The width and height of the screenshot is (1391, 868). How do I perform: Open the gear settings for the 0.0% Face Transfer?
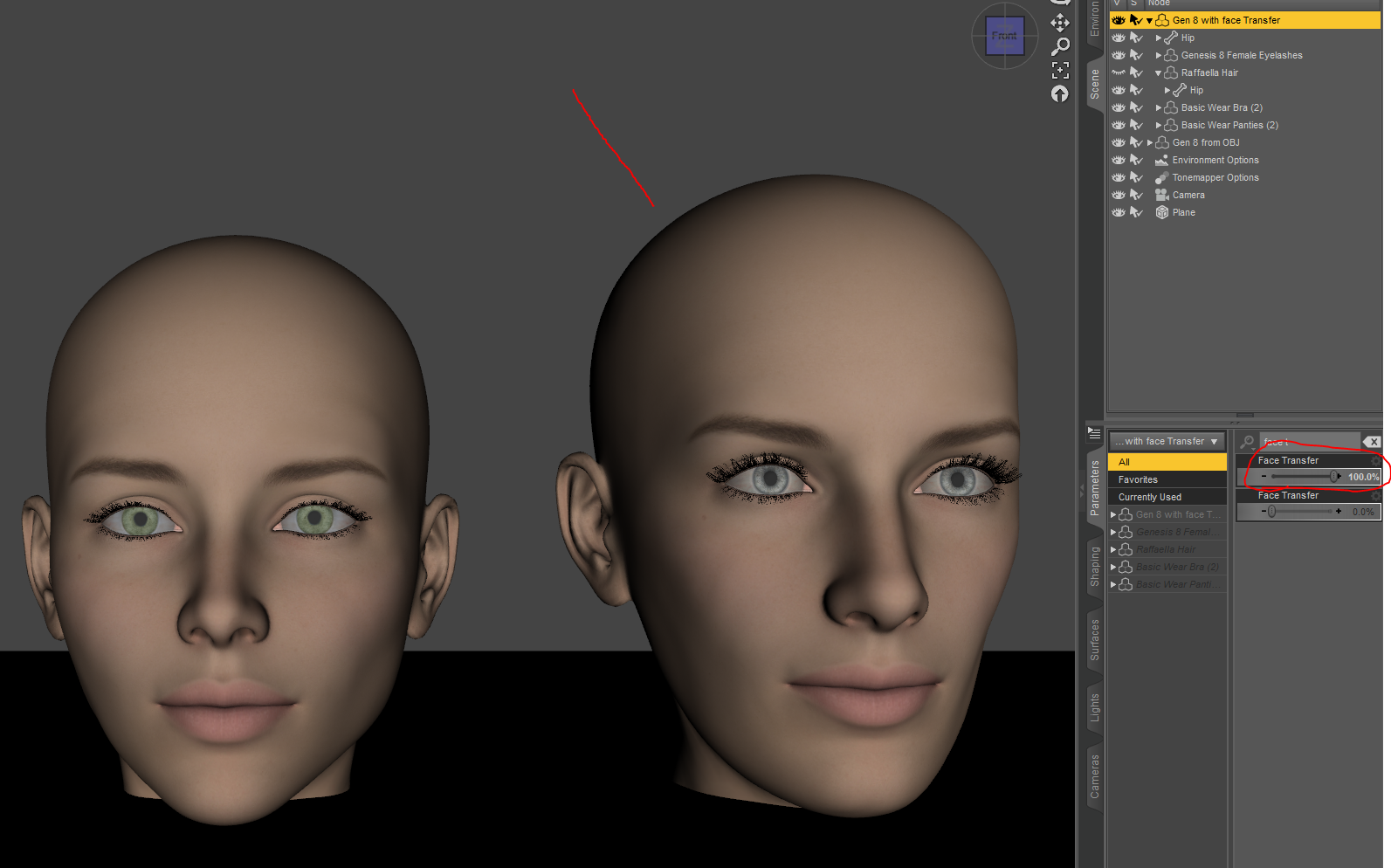tap(1376, 495)
